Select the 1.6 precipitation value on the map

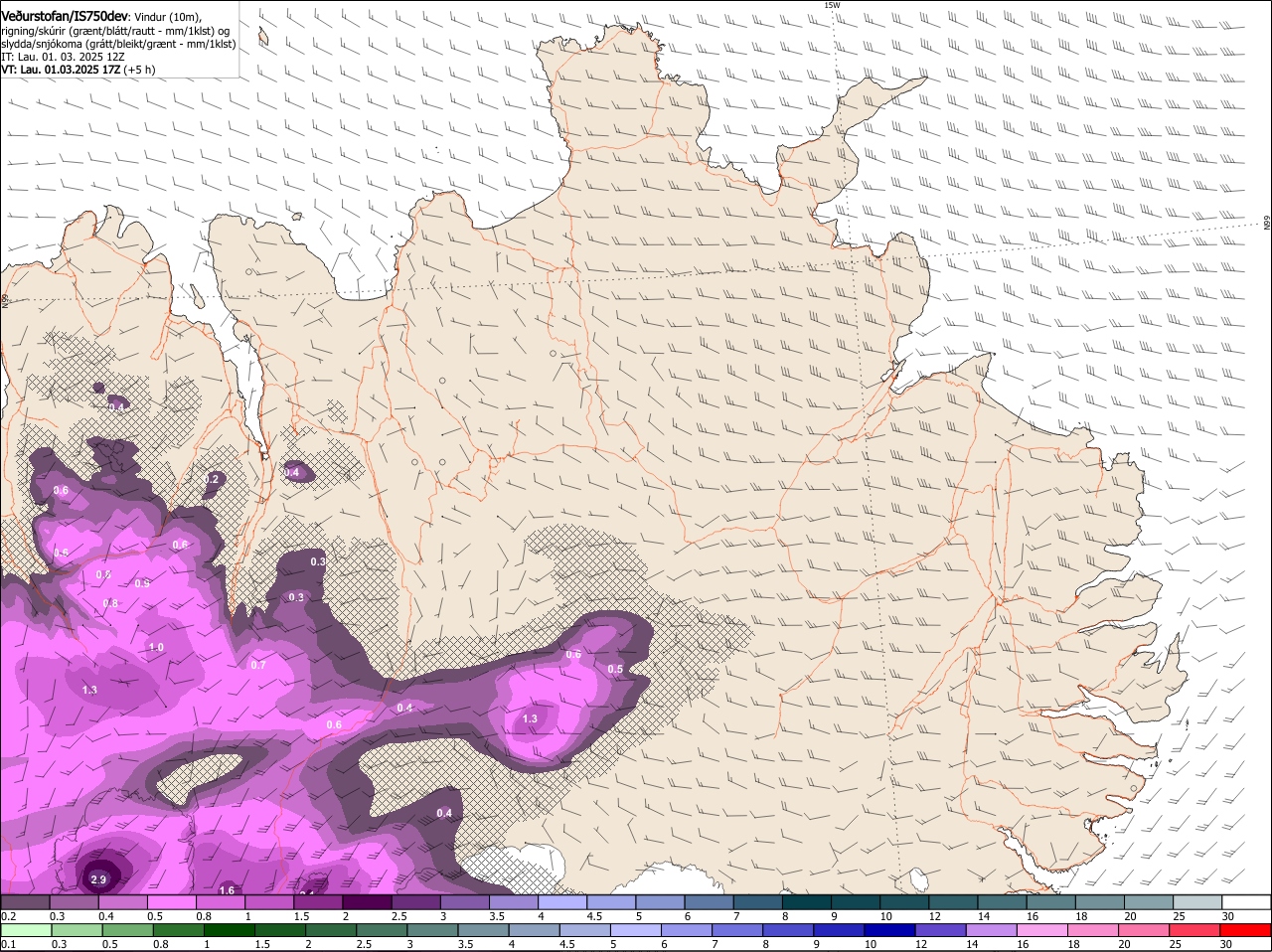tap(227, 890)
